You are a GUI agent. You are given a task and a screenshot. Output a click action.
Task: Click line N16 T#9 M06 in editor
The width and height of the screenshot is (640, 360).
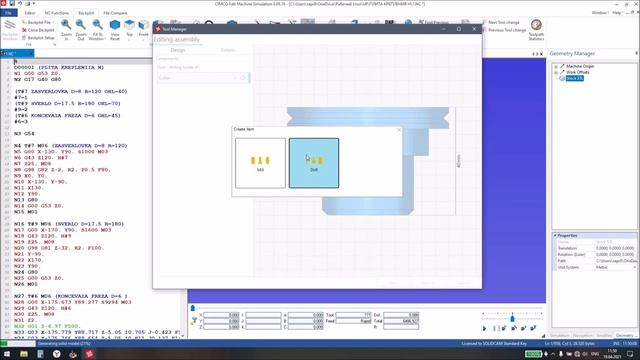[x=68, y=224]
